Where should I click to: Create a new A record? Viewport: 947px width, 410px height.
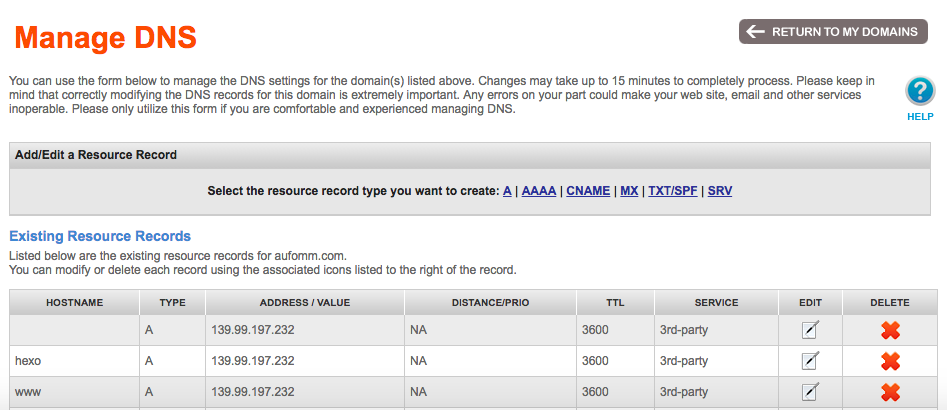click(507, 190)
